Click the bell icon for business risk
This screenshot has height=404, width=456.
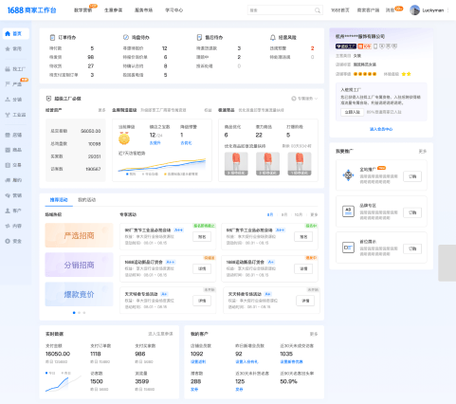click(273, 37)
